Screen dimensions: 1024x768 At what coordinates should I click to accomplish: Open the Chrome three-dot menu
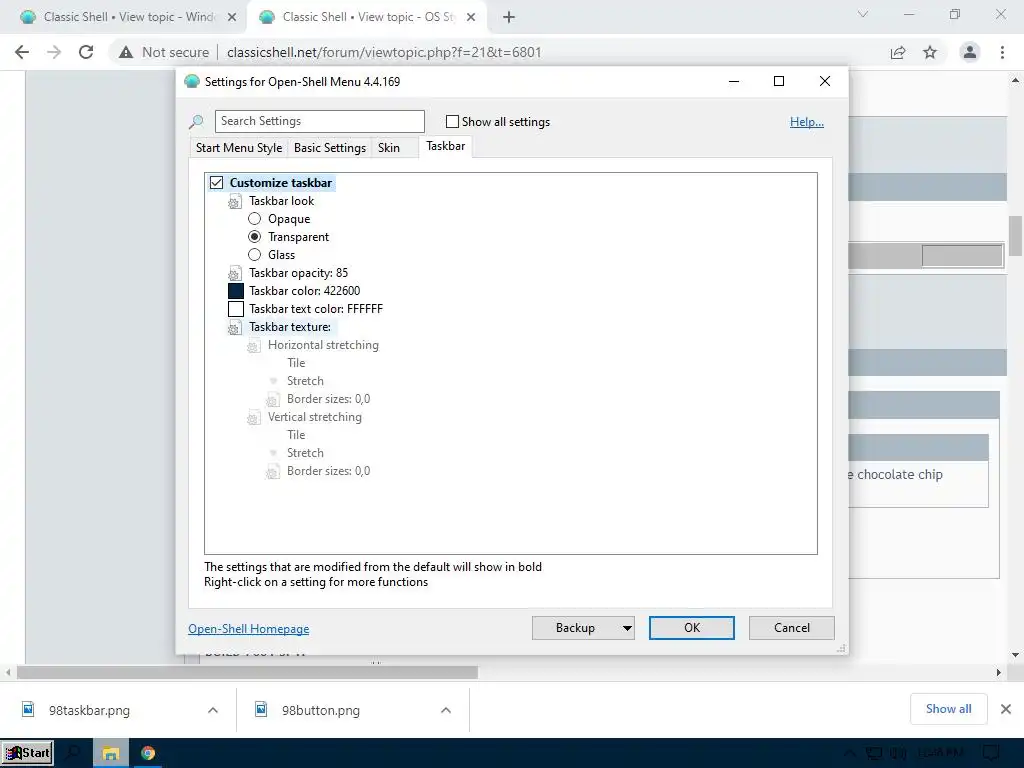tap(1002, 52)
